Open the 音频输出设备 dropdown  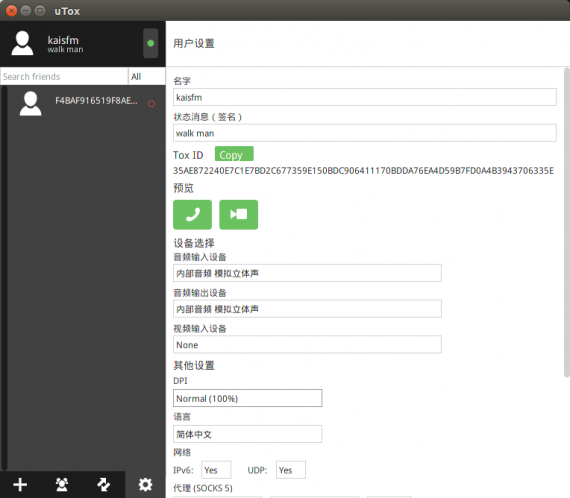(307, 309)
